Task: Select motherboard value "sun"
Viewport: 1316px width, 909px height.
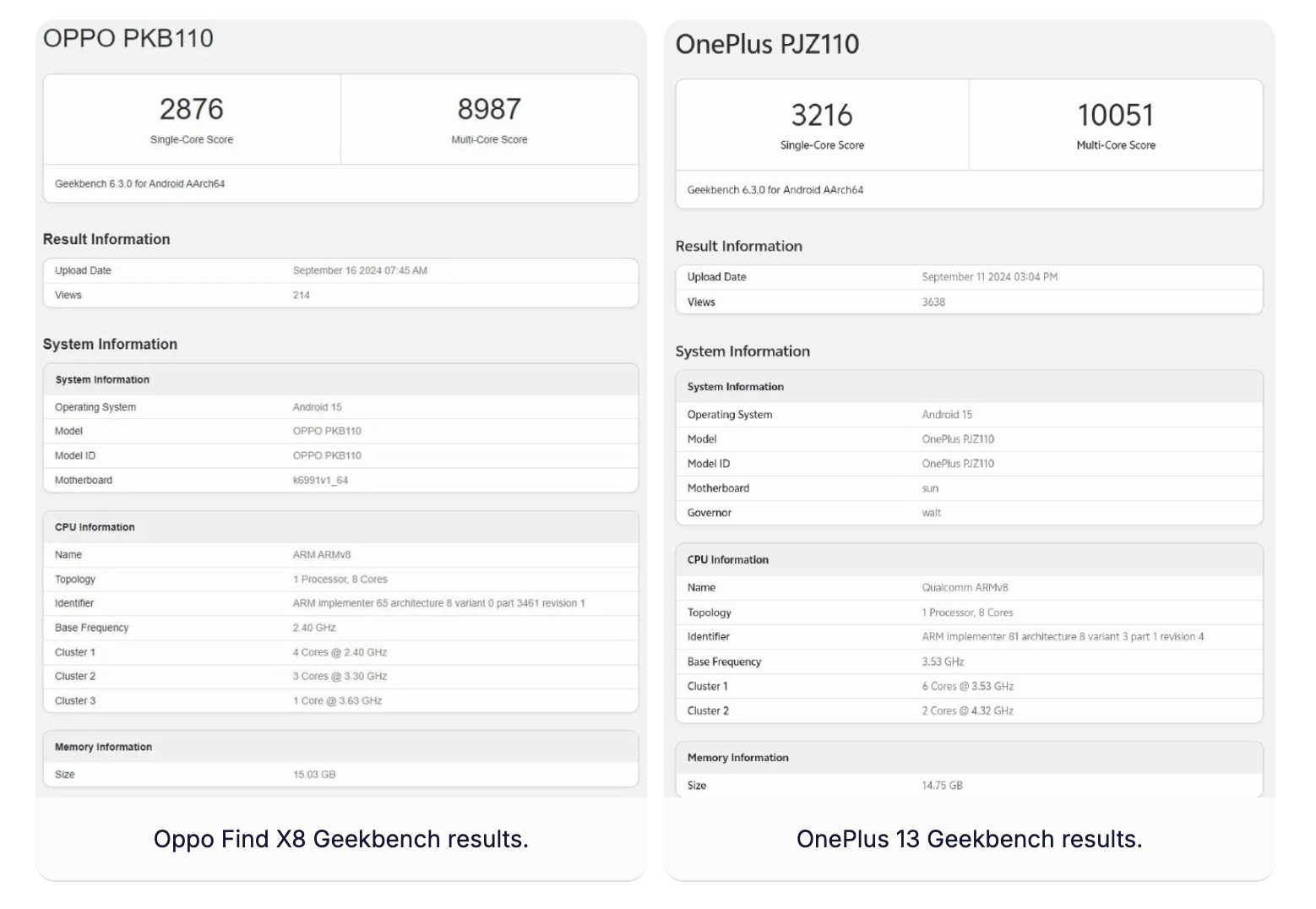Action: tap(930, 488)
